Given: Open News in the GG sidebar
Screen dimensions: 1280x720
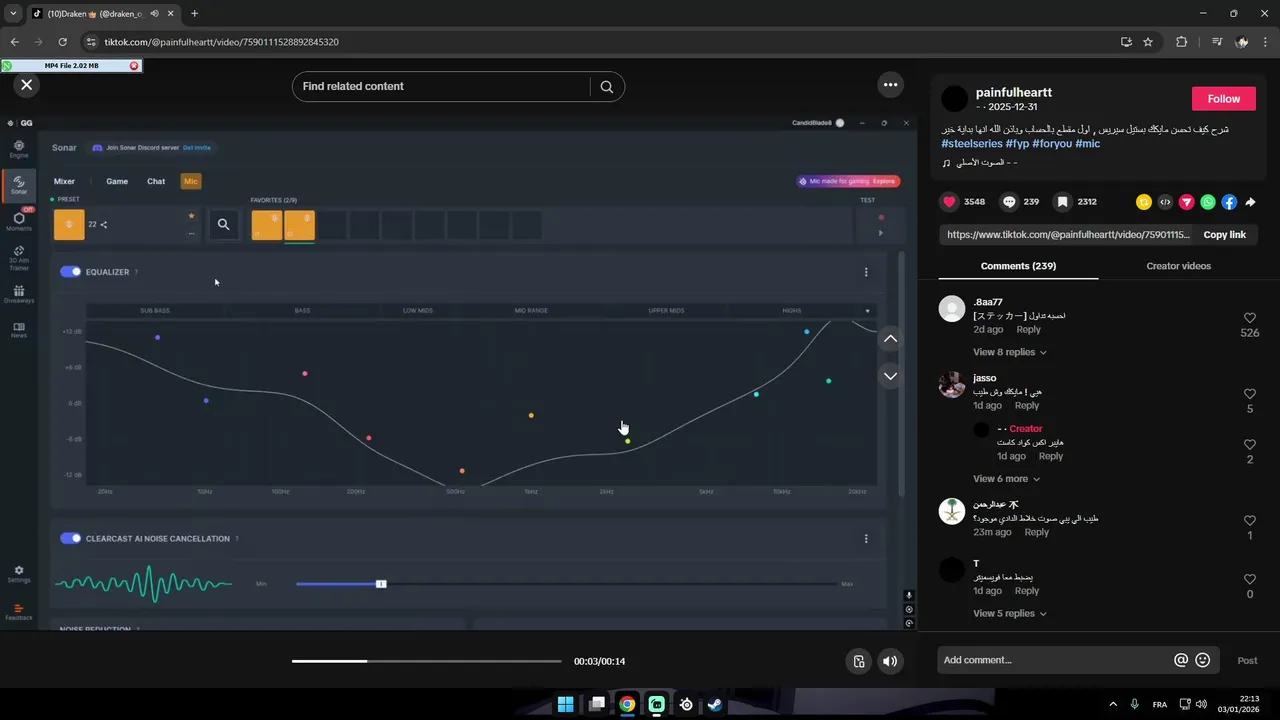Looking at the screenshot, I should (x=19, y=330).
